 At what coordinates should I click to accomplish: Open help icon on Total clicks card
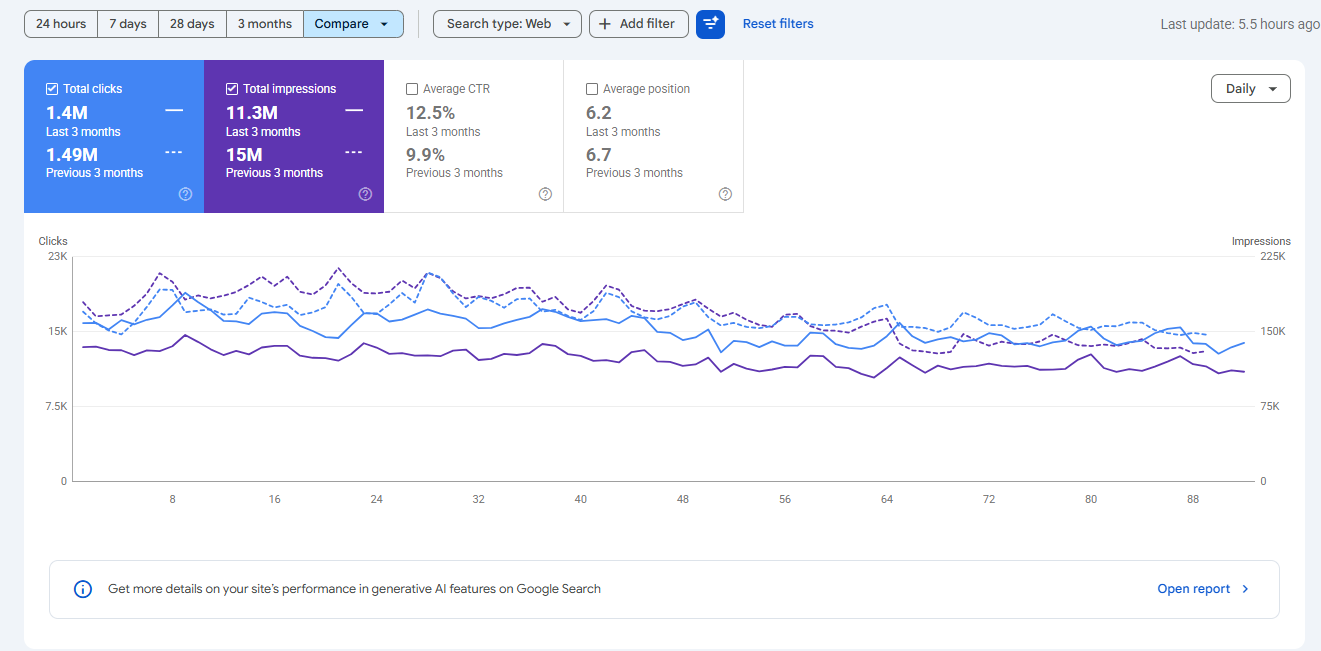185,194
